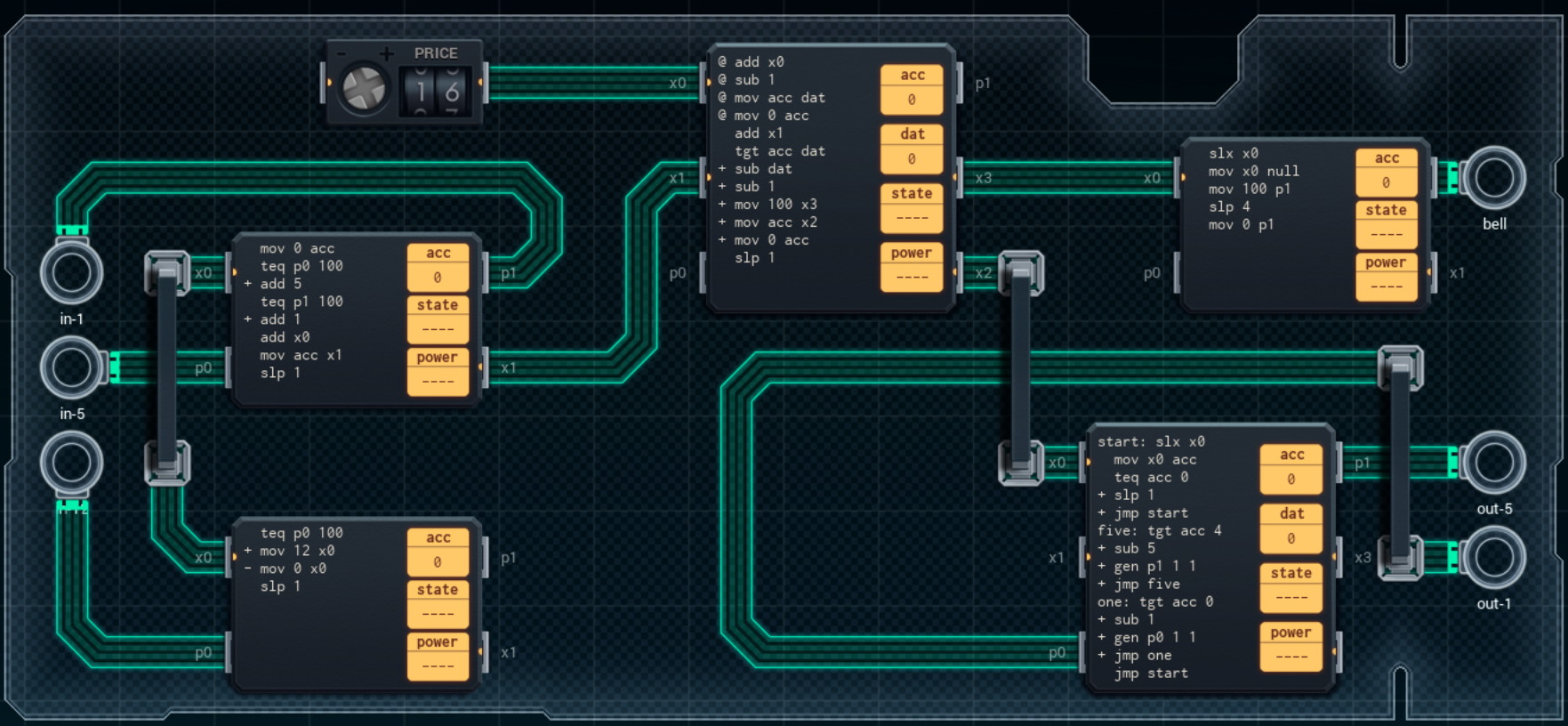Select the in-5 input connector
1568x726 pixels.
[x=71, y=367]
